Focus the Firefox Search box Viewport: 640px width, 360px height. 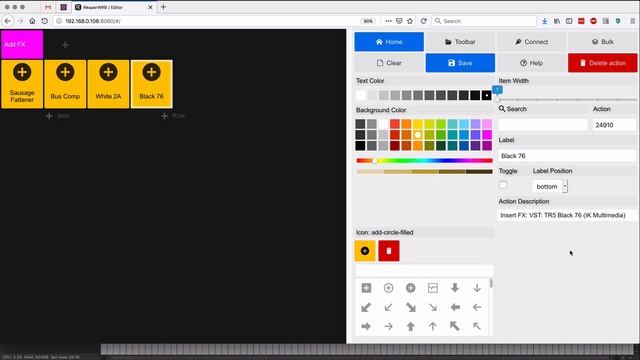click(484, 21)
